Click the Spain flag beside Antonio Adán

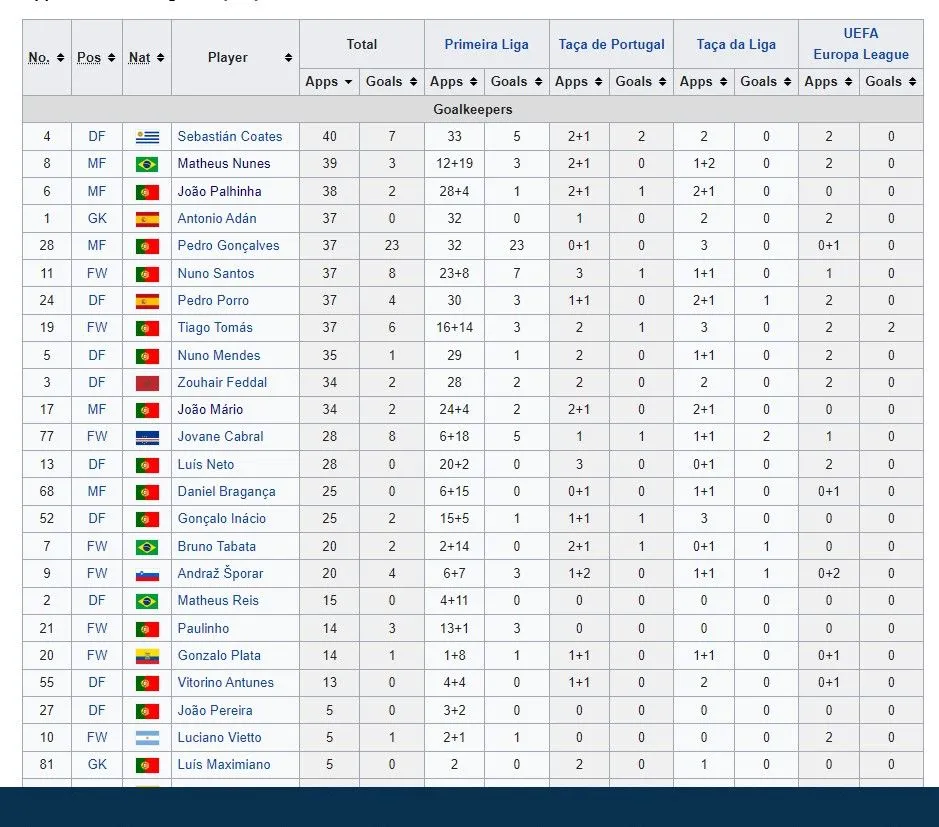click(x=147, y=219)
